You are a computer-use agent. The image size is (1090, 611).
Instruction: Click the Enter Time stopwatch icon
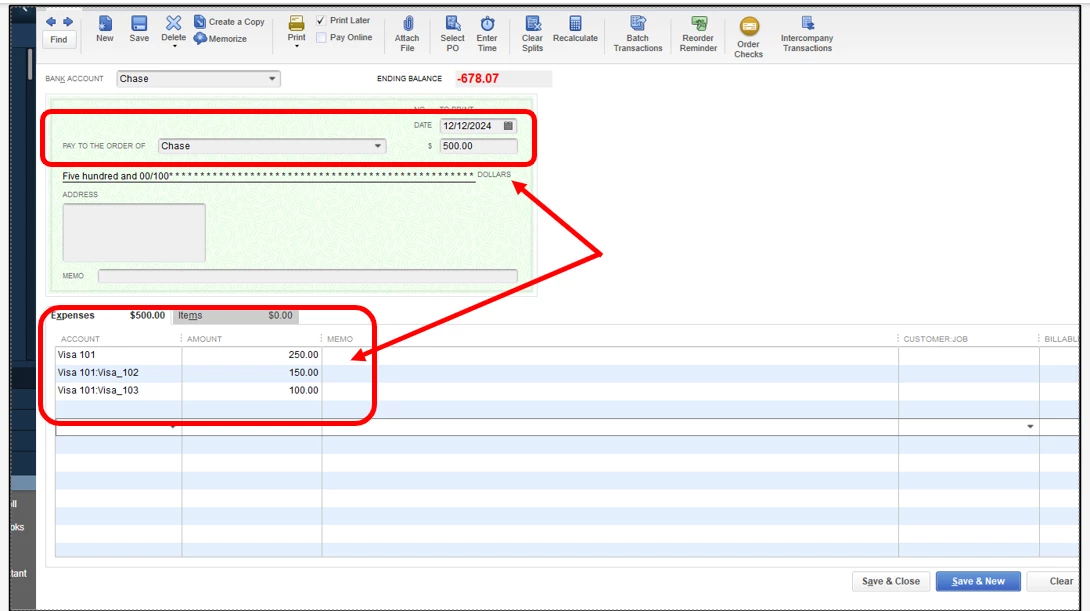pos(487,24)
